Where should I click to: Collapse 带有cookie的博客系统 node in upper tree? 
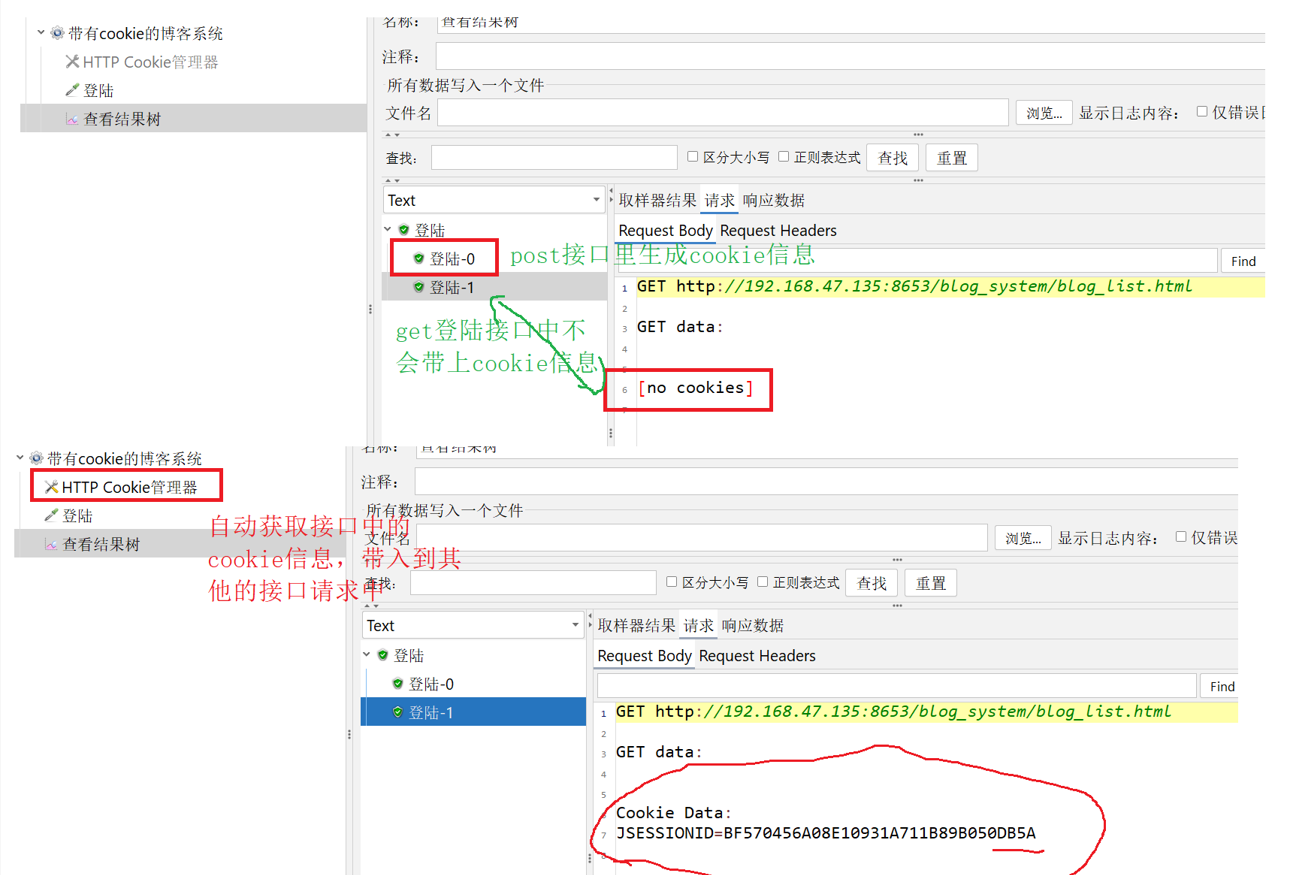click(41, 33)
